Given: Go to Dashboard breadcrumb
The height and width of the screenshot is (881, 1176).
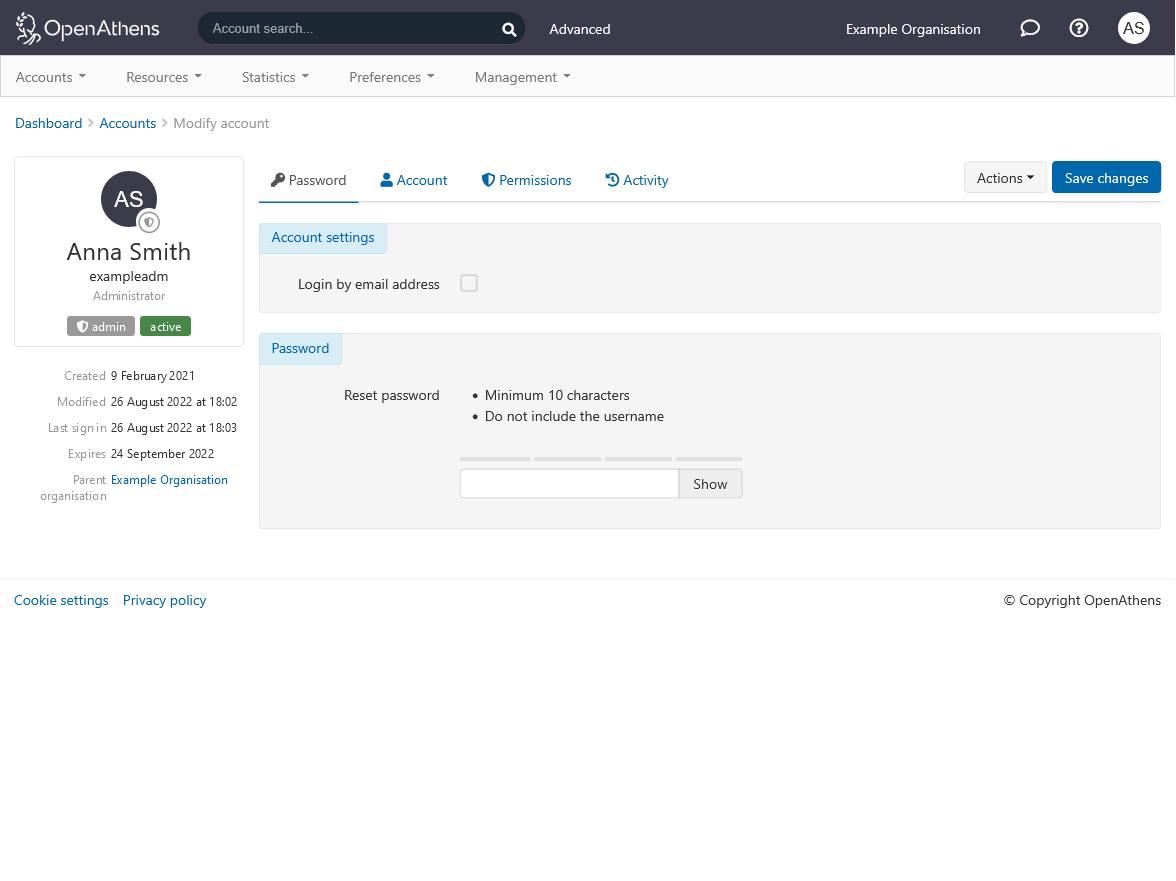Looking at the screenshot, I should tap(49, 123).
